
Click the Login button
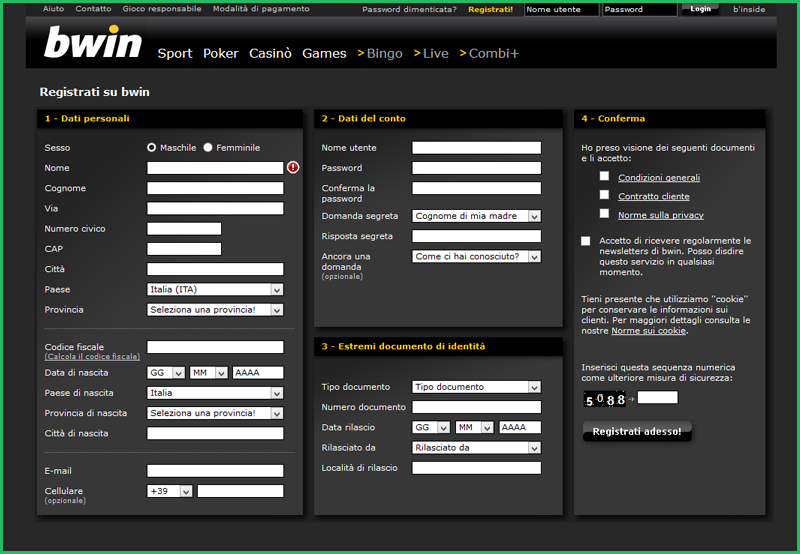[x=701, y=9]
